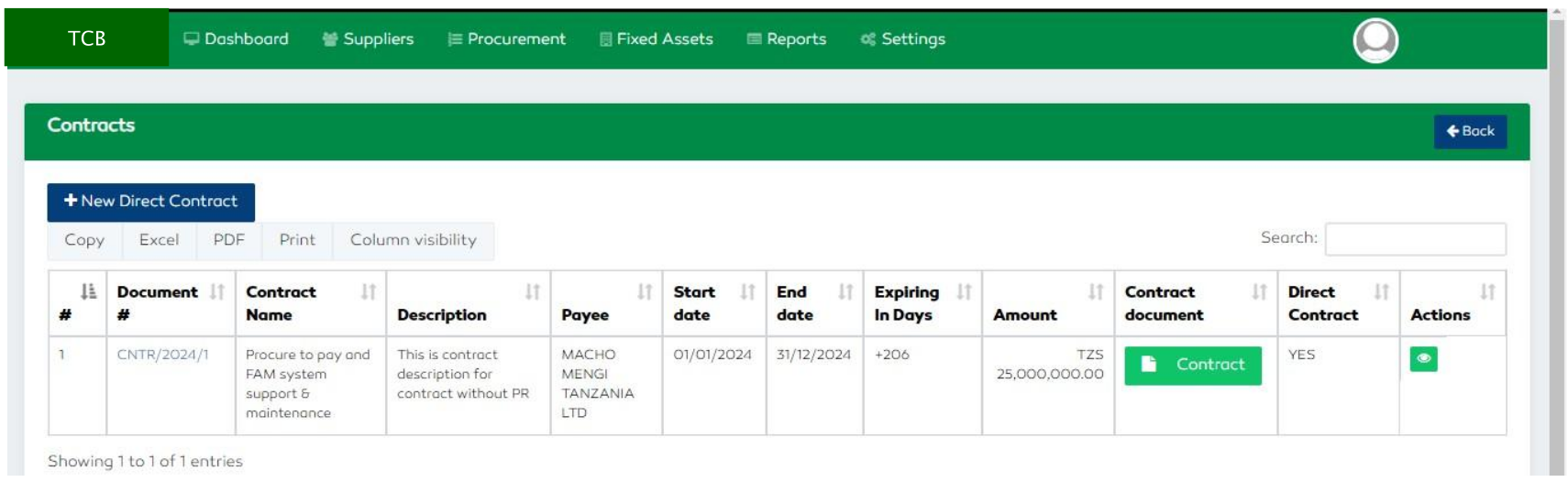Viewport: 1568px width, 482px height.
Task: Open document link CNTR/2024/1
Action: [x=162, y=355]
